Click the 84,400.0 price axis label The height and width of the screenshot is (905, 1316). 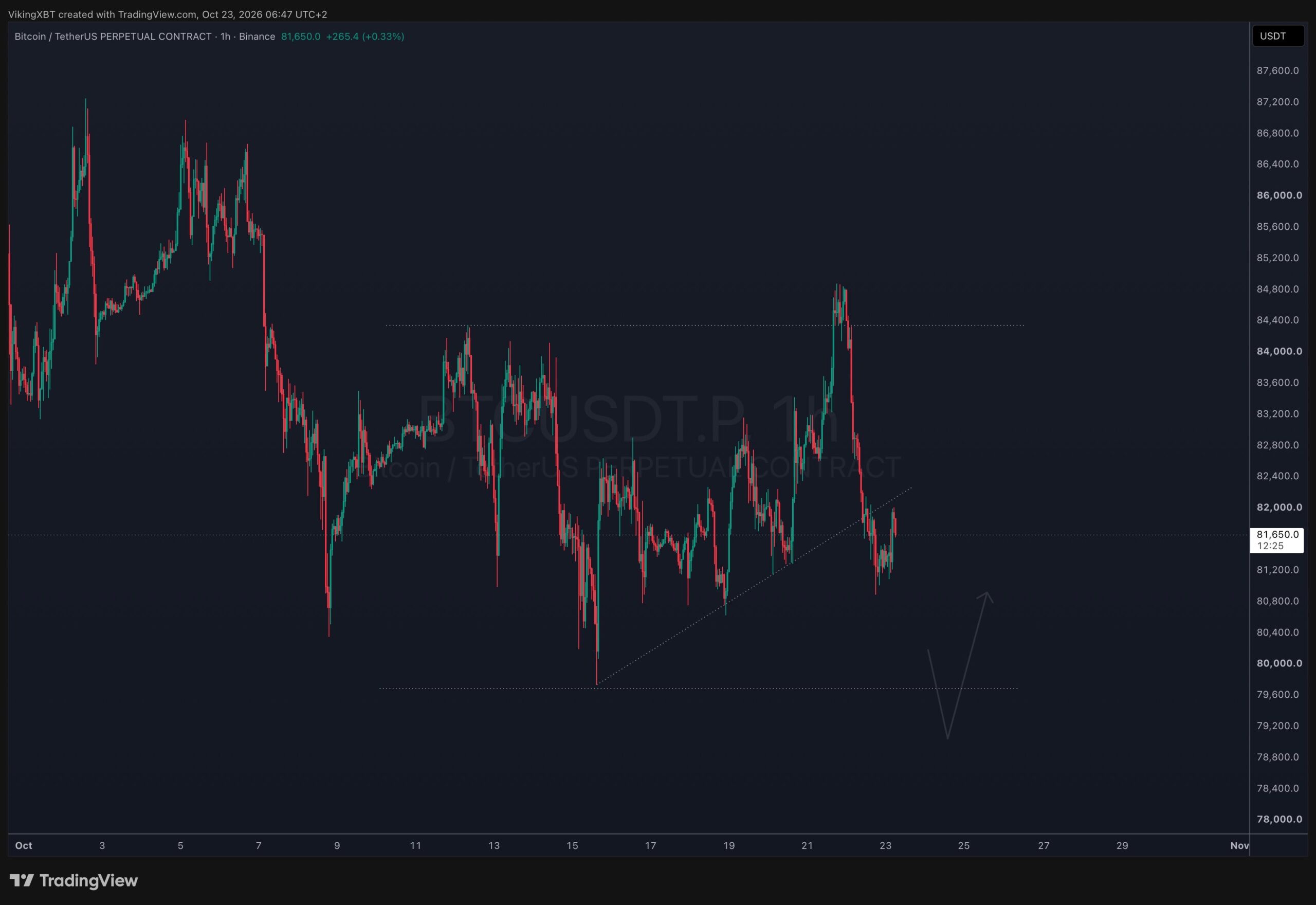coord(1277,320)
